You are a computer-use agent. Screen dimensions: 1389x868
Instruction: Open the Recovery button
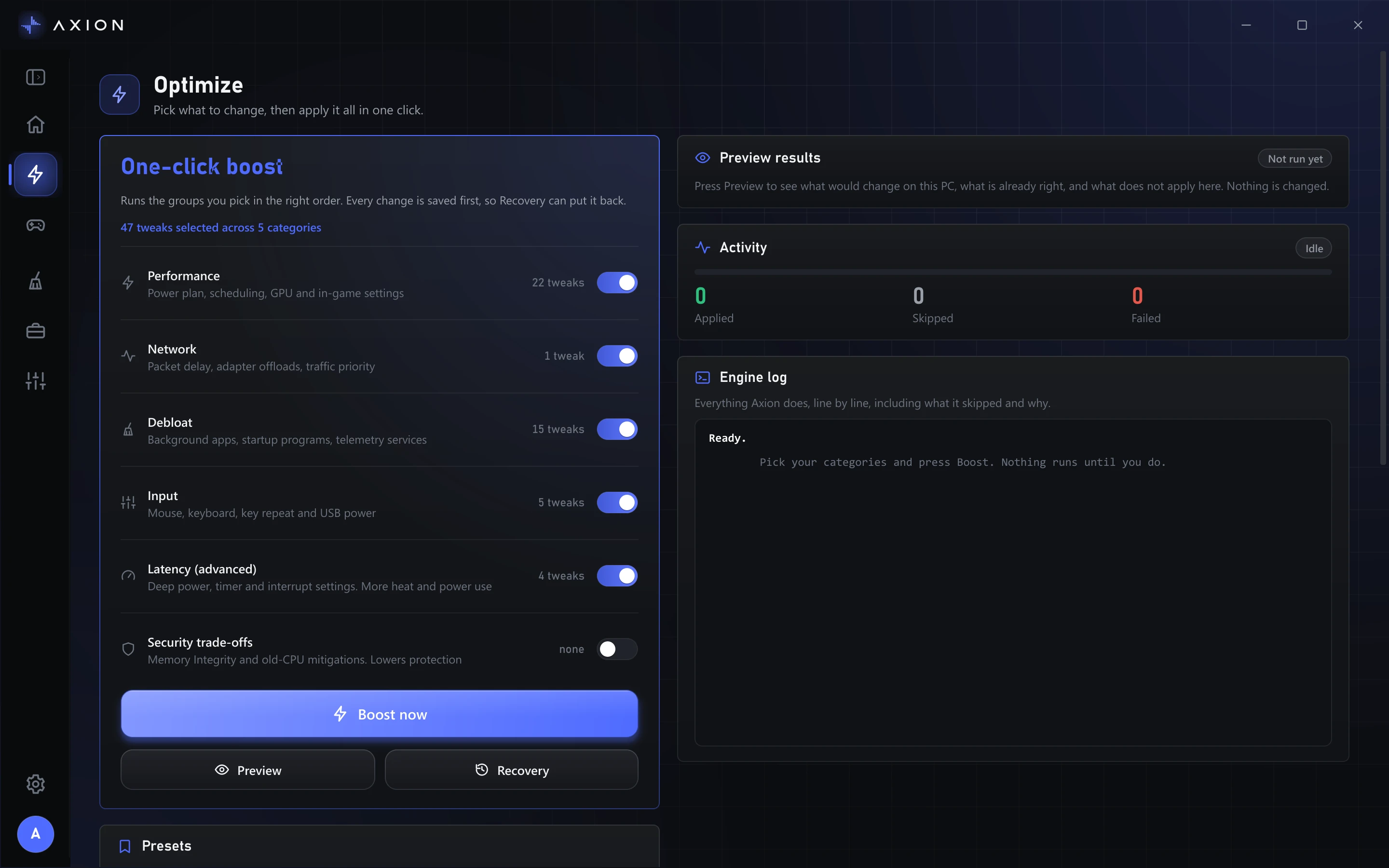(x=511, y=770)
